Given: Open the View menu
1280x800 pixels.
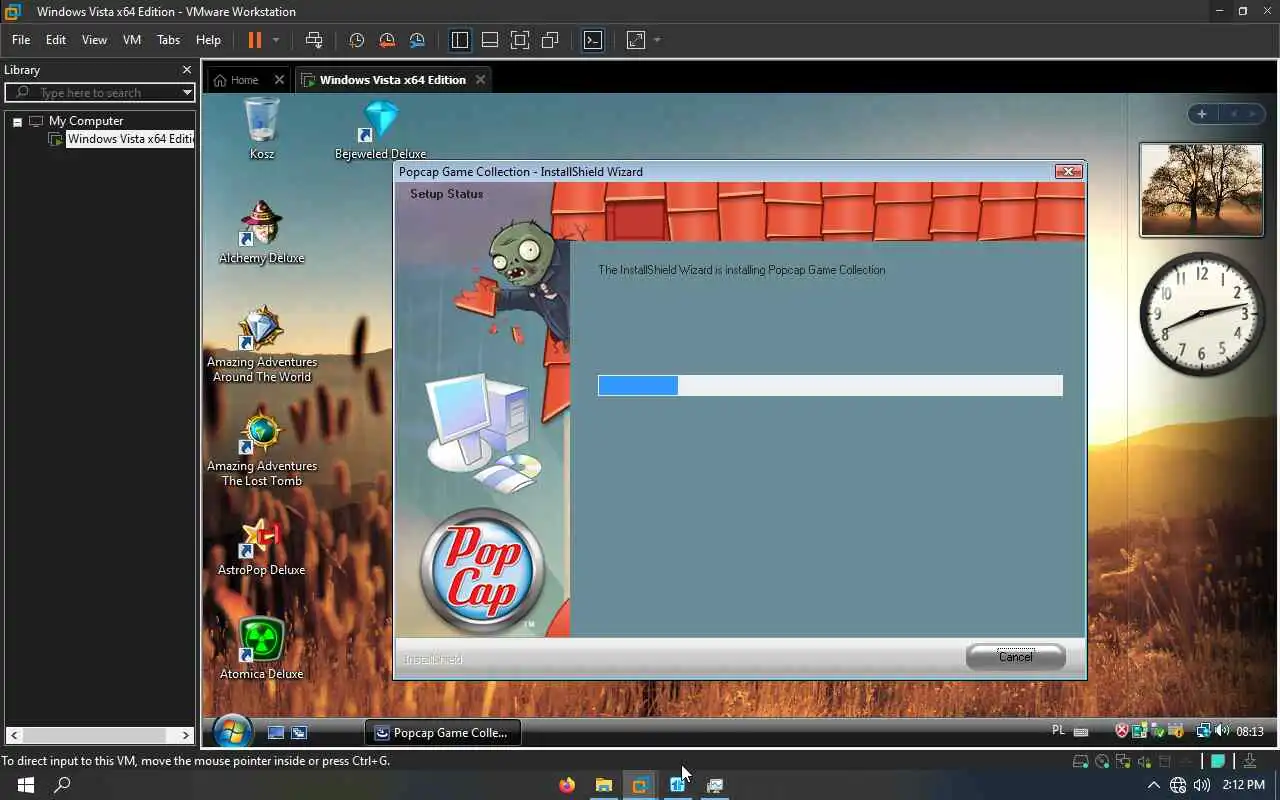Looking at the screenshot, I should coord(94,40).
